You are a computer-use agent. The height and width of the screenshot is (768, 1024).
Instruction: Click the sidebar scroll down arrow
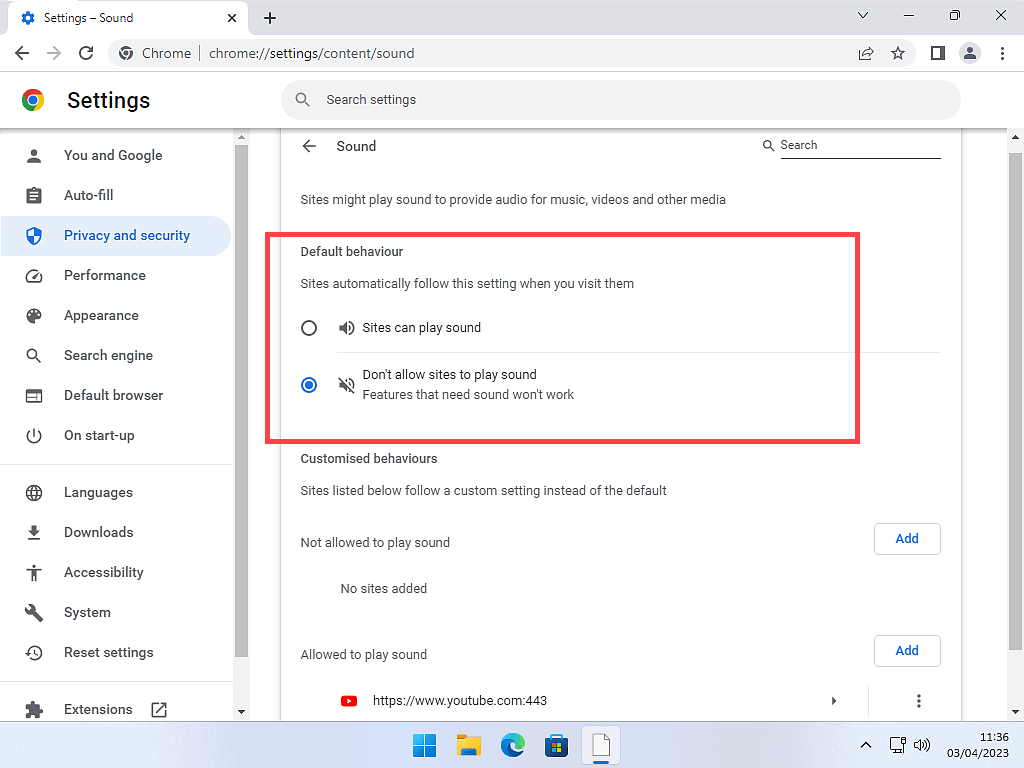coord(240,711)
